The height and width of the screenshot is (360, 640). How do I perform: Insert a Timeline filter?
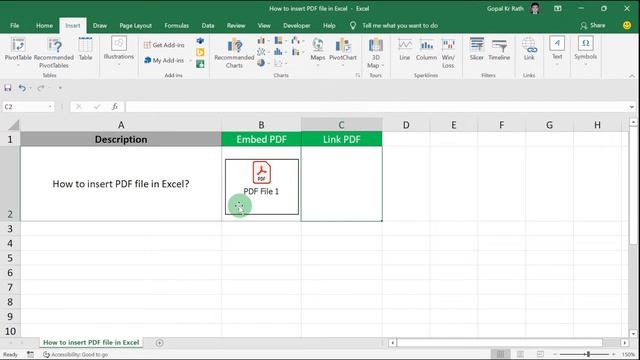[499, 49]
